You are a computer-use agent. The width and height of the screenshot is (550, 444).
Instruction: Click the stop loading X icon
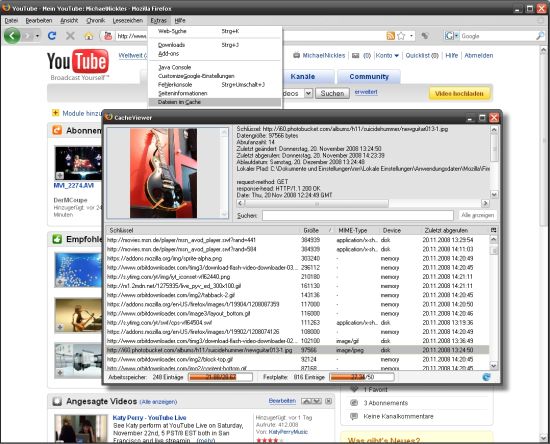[x=70, y=35]
